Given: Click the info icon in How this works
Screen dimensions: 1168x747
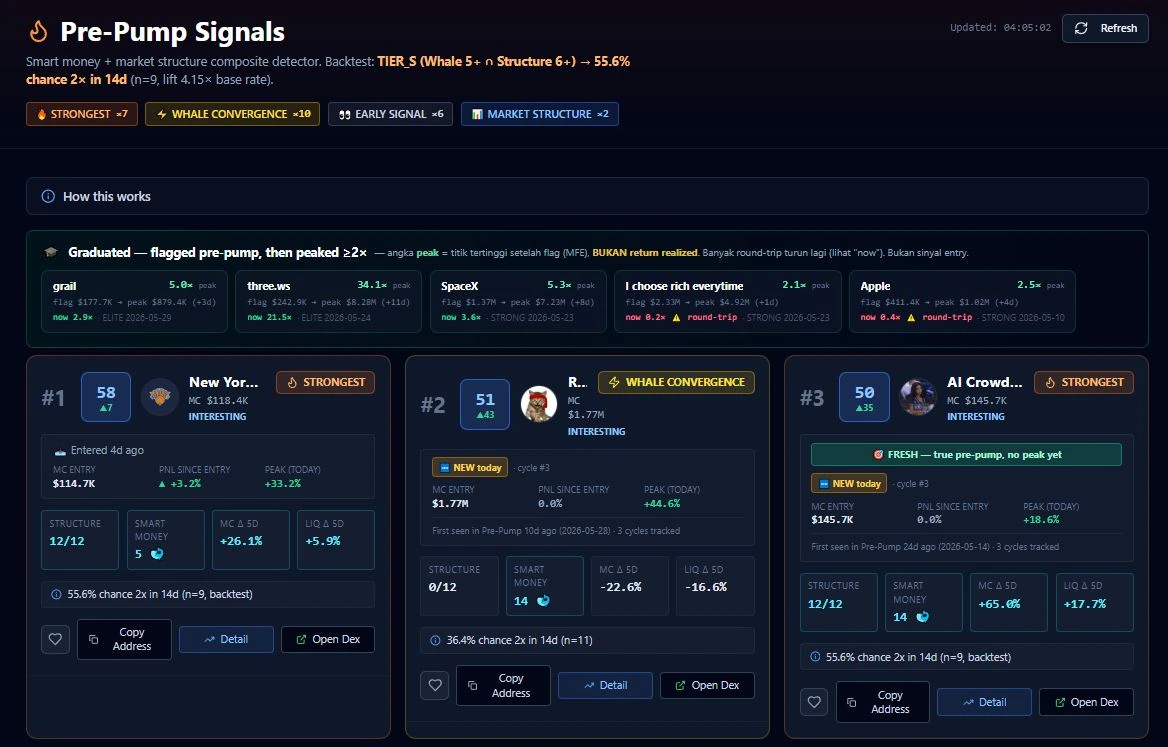Looking at the screenshot, I should pyautogui.click(x=48, y=197).
